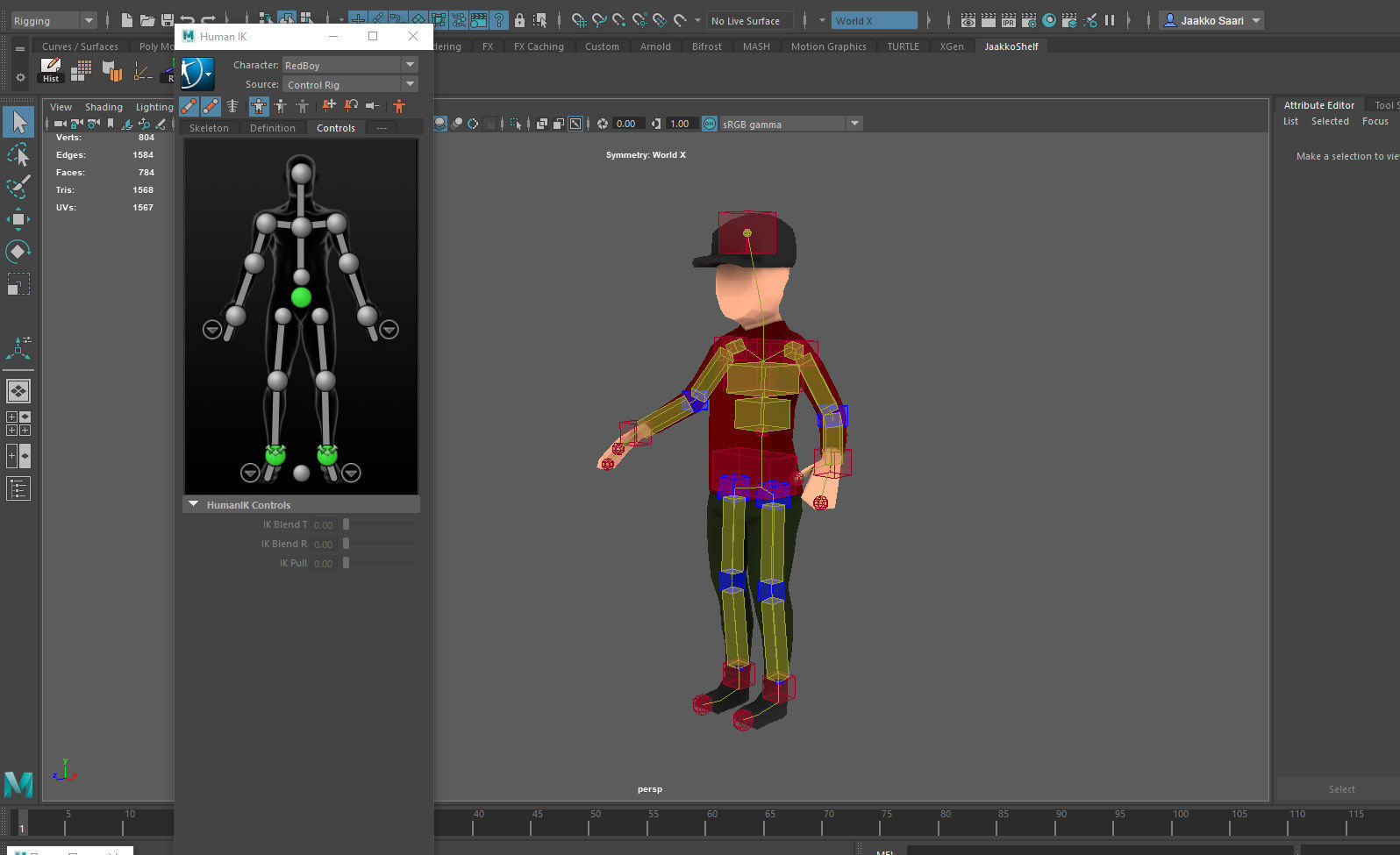Open the Character RedBoy dropdown

click(350, 65)
